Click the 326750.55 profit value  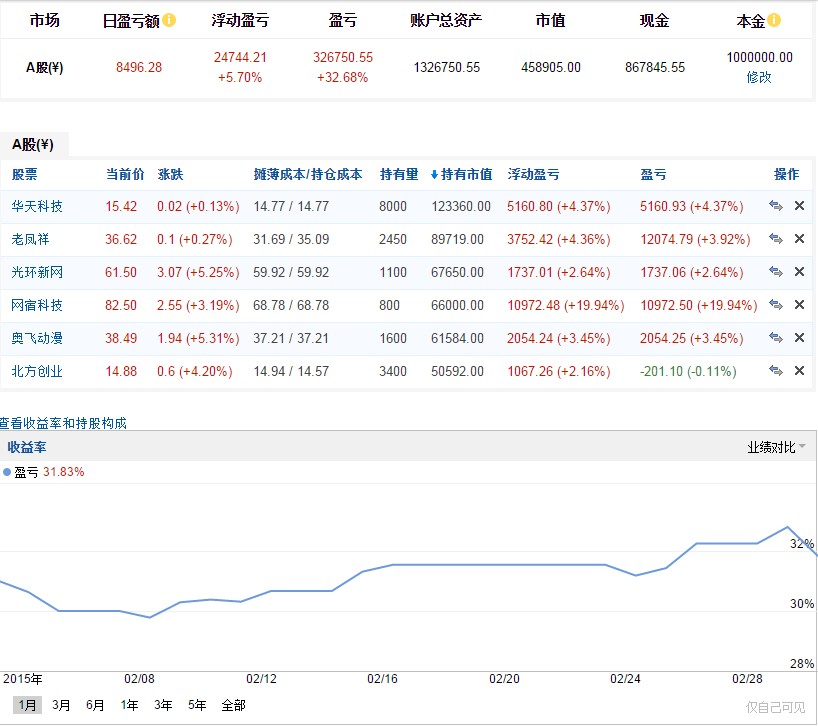coord(343,57)
